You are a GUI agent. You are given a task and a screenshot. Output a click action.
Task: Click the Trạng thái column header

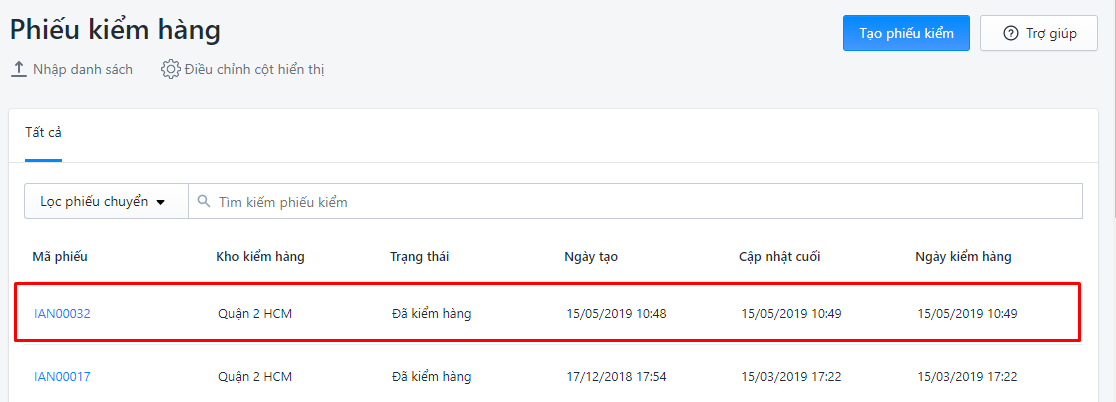click(419, 257)
